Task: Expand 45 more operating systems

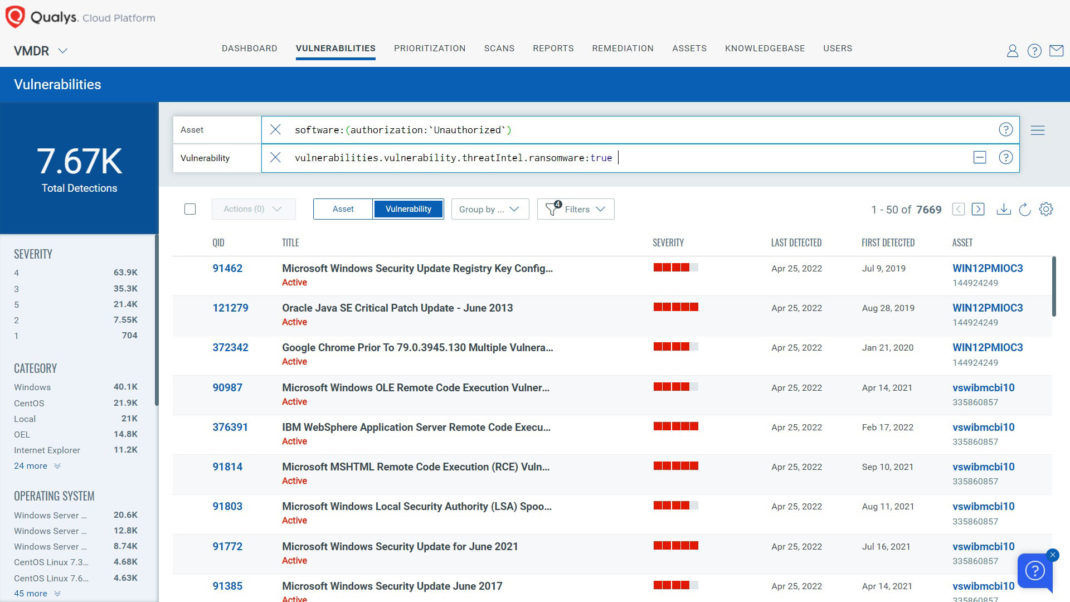Action: point(37,593)
